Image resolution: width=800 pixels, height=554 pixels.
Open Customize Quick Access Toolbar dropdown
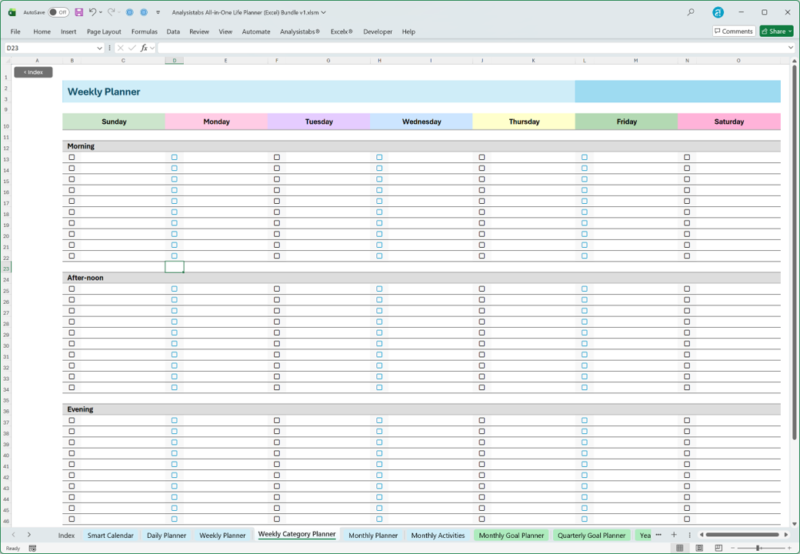pyautogui.click(x=158, y=12)
